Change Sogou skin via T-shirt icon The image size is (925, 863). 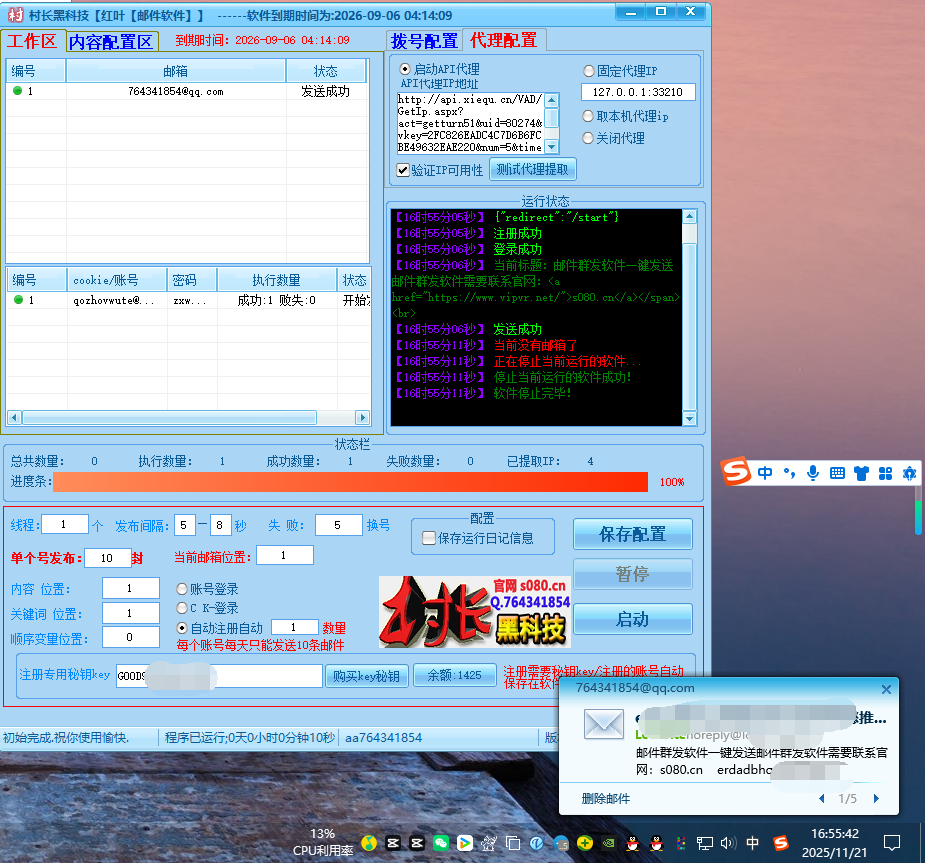pos(861,473)
